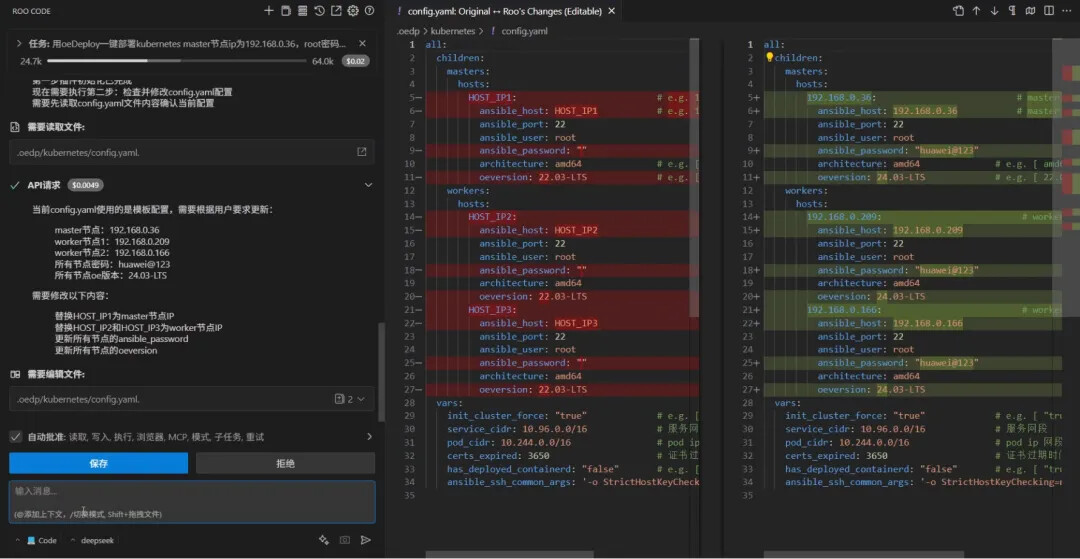Toggle whitespace display in diff editor
Image resolution: width=1080 pixels, height=559 pixels.
pos(1012,11)
